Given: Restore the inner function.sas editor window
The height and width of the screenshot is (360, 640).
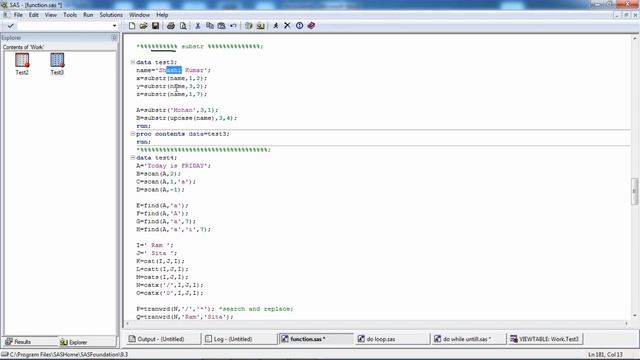Looking at the screenshot, I should click(x=626, y=15).
